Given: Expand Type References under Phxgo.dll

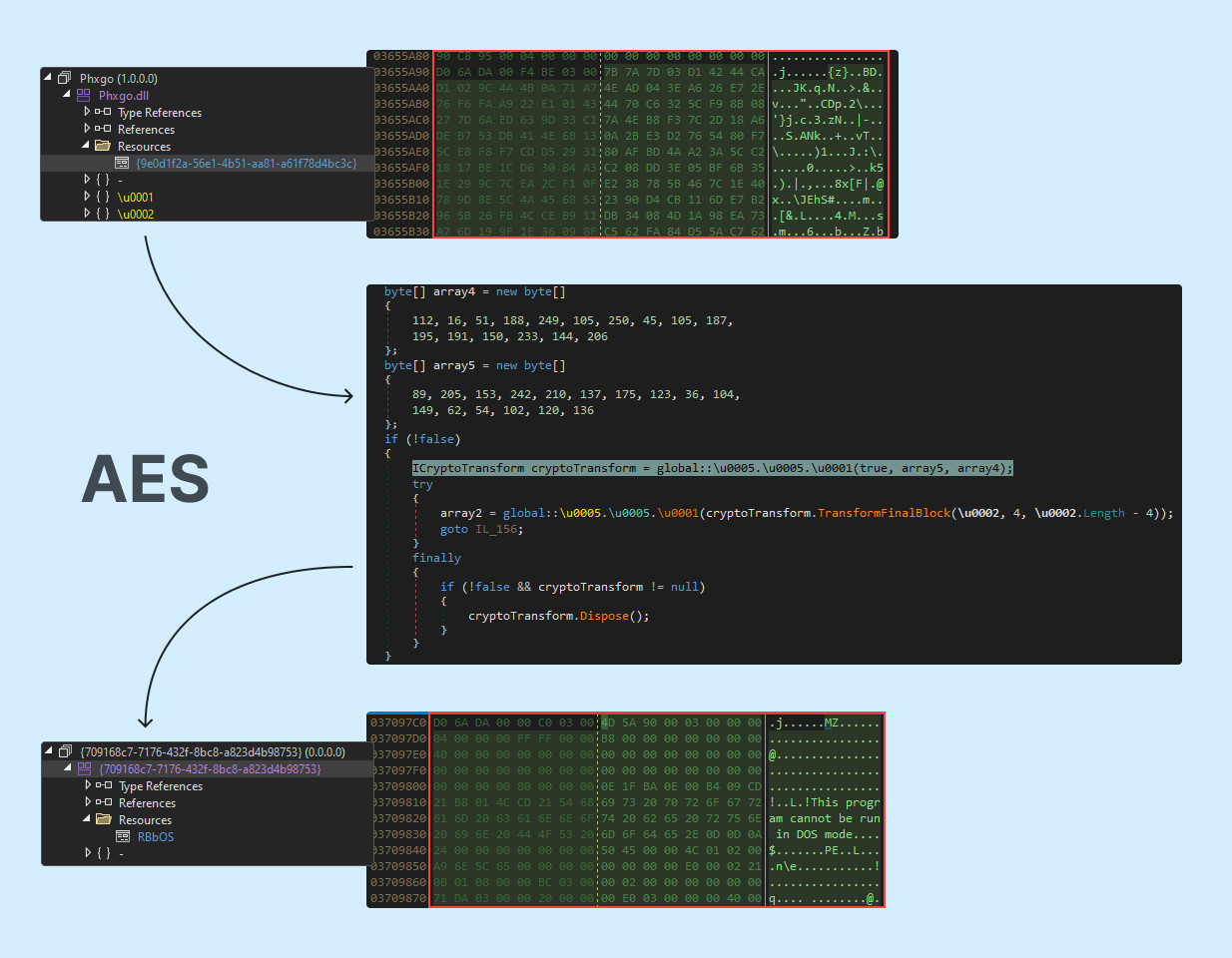Looking at the screenshot, I should [87, 112].
